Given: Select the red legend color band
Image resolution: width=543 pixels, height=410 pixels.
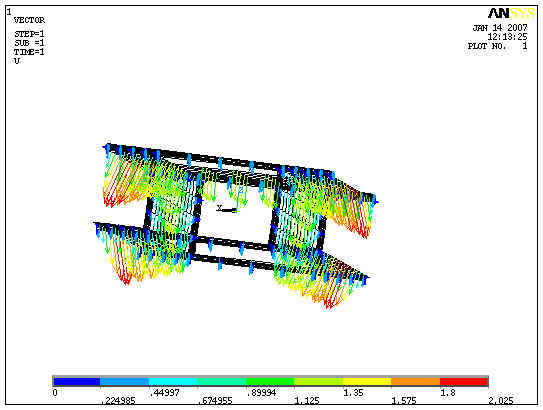Looking at the screenshot, I should pyautogui.click(x=464, y=382).
